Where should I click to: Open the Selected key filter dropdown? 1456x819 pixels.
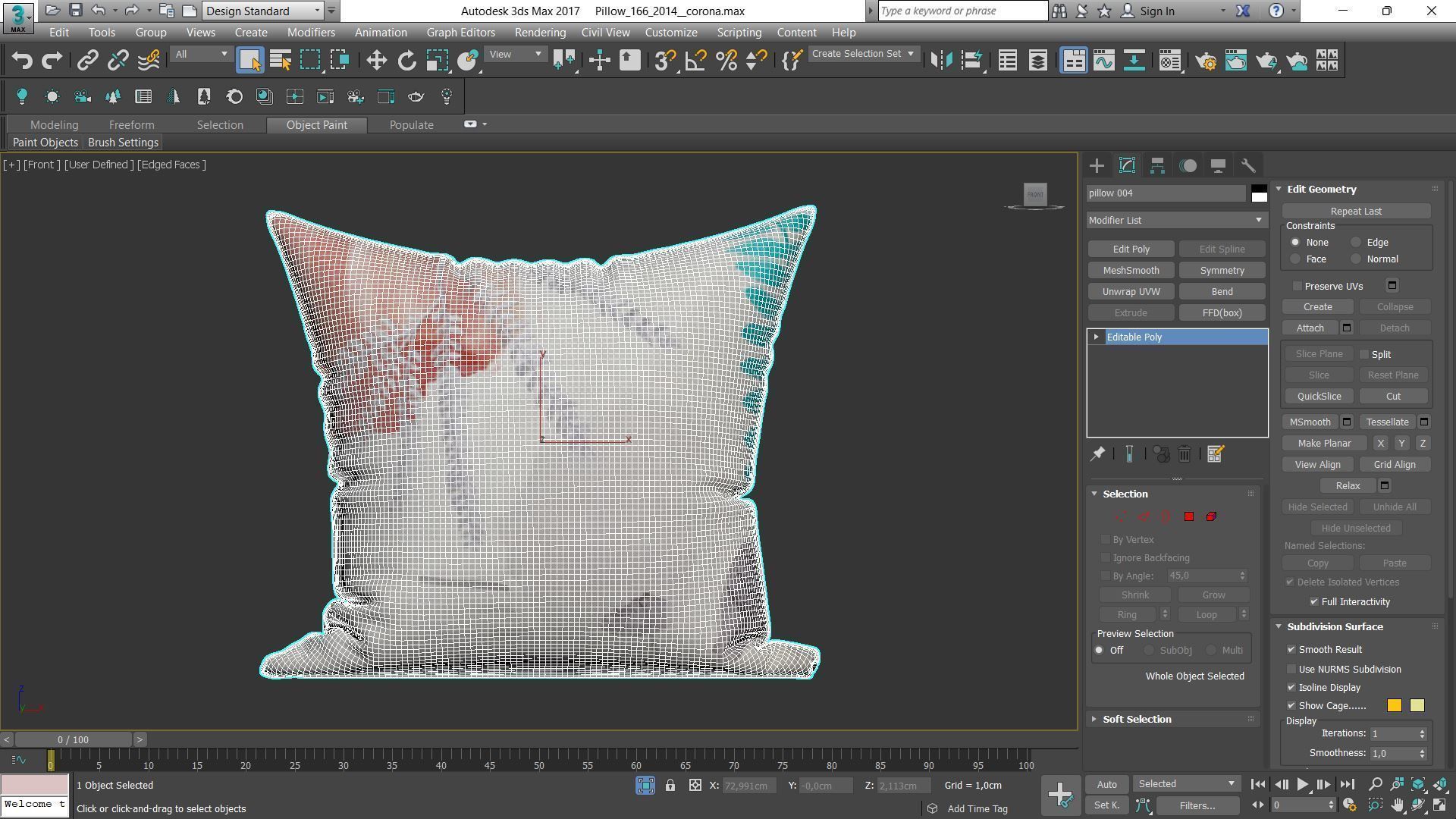[x=1186, y=784]
